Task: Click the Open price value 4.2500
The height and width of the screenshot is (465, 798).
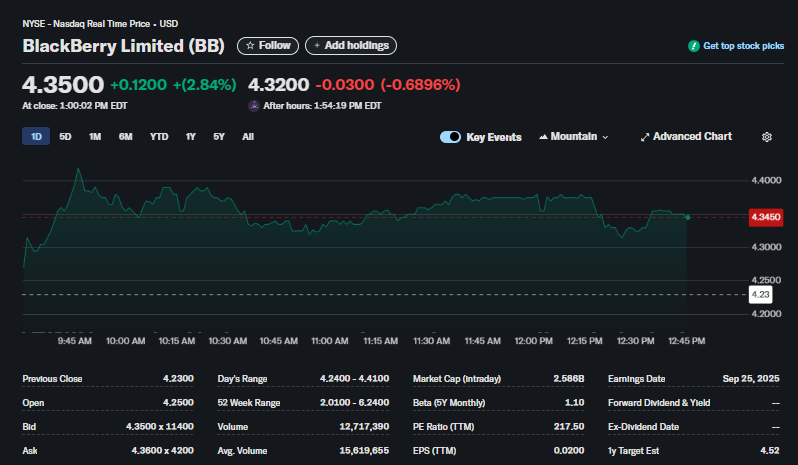Action: 178,402
